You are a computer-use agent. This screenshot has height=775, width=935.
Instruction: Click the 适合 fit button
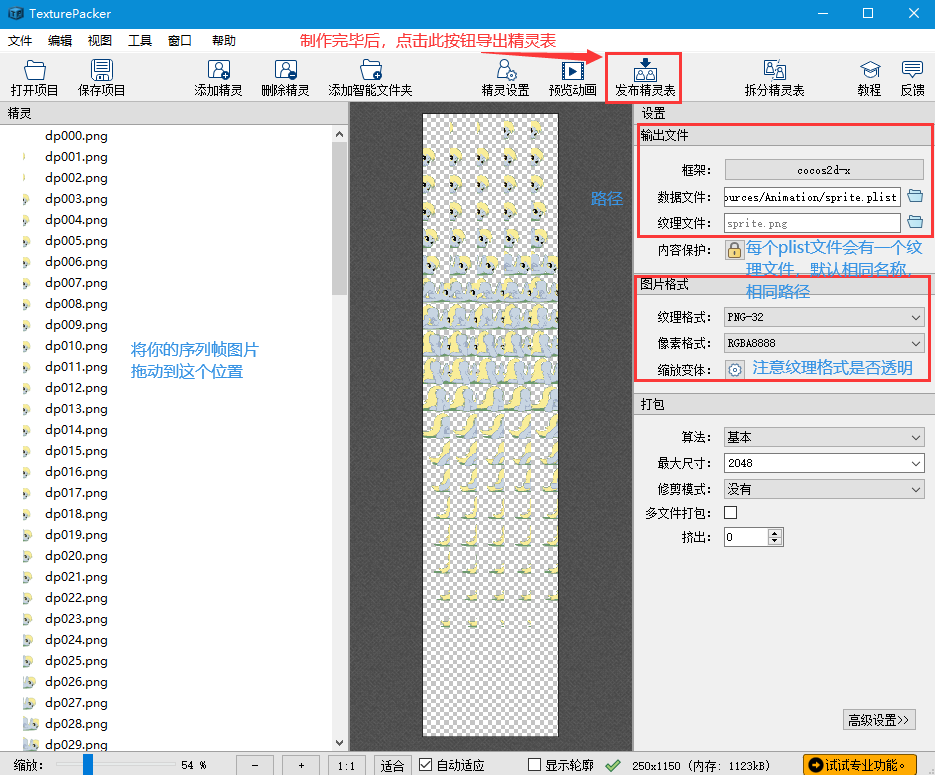pos(392,765)
